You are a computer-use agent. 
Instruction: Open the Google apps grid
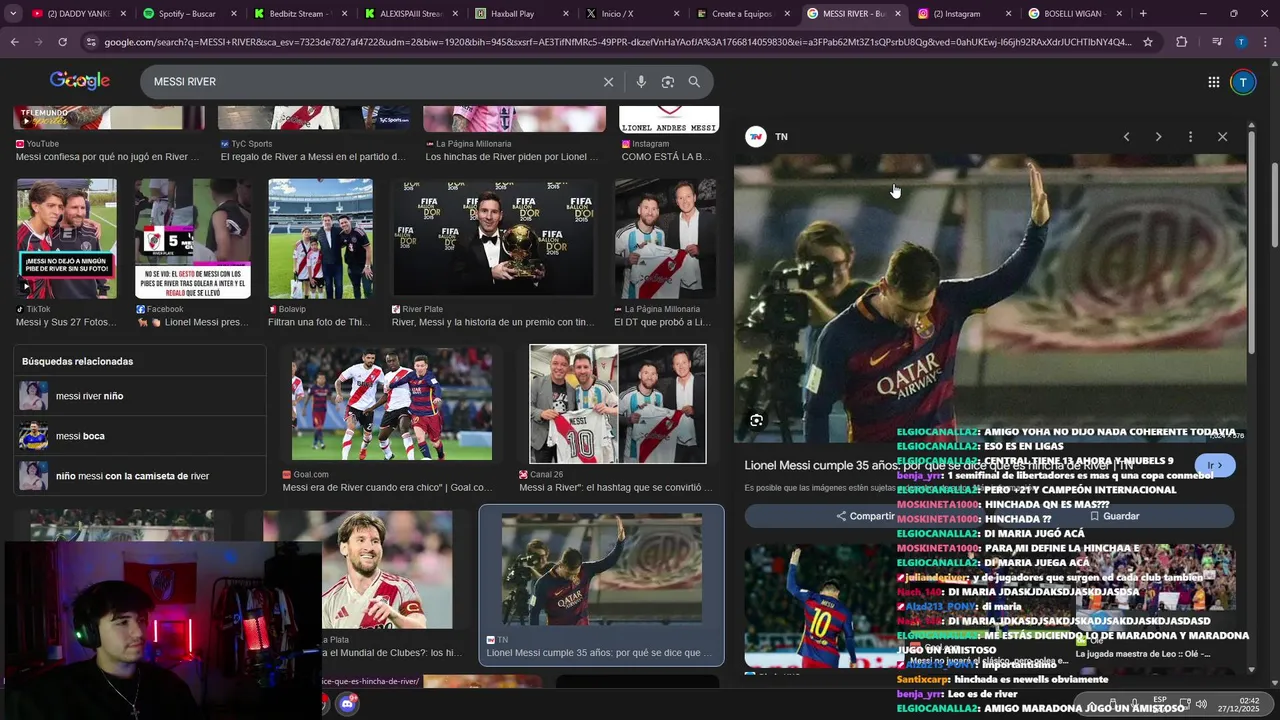(1213, 82)
